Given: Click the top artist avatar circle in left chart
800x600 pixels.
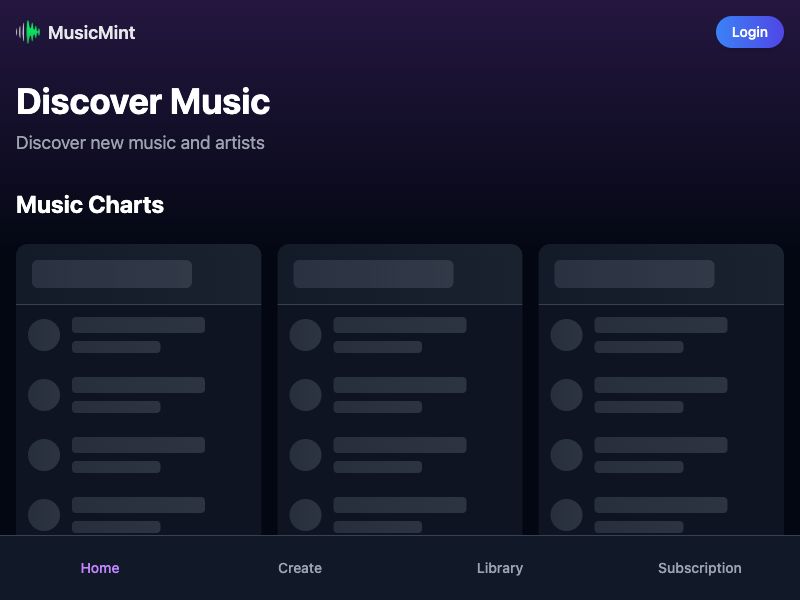Looking at the screenshot, I should point(44,335).
